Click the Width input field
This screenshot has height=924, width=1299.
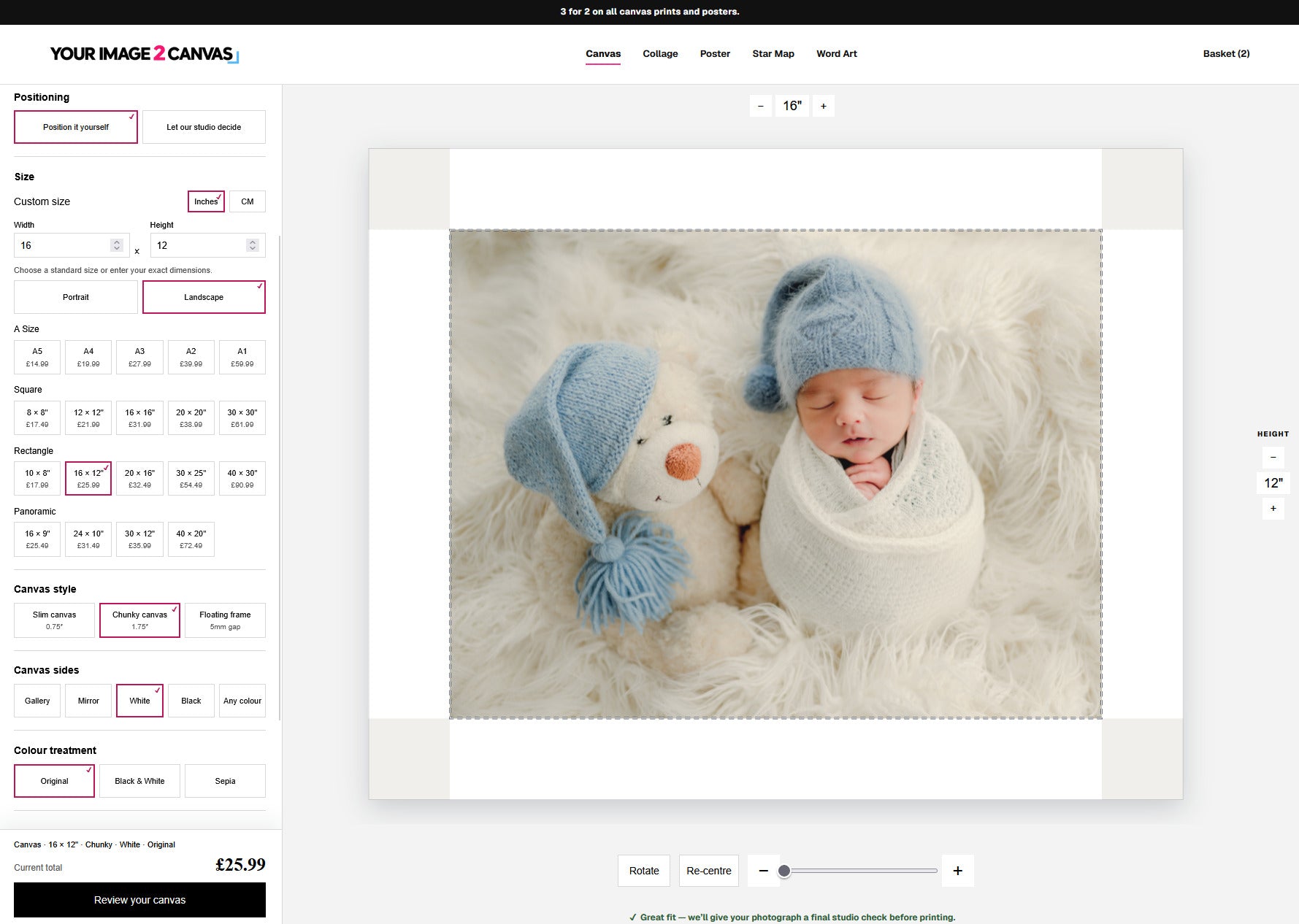[x=72, y=245]
